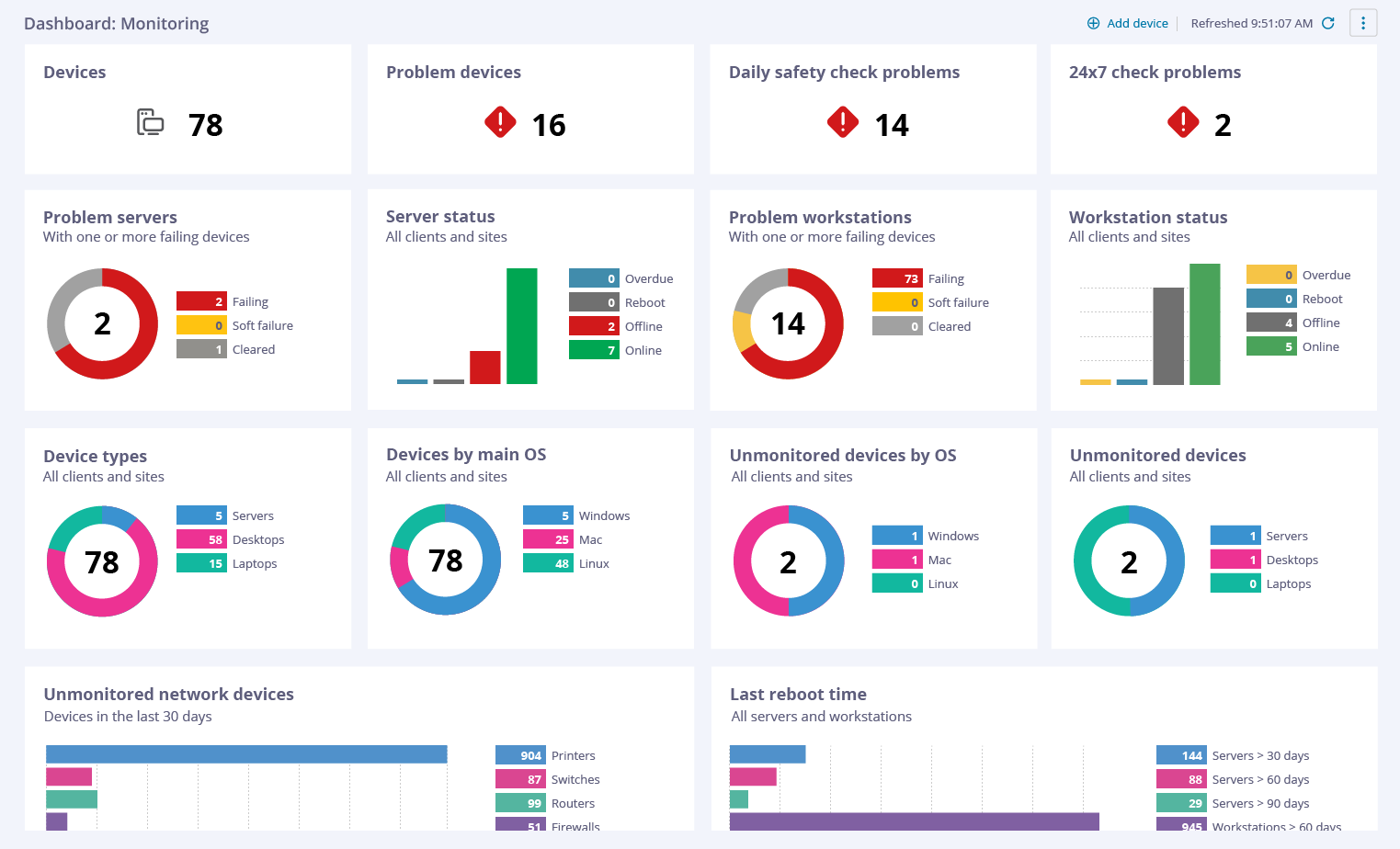Select Printers 904 legend entry

pyautogui.click(x=546, y=755)
